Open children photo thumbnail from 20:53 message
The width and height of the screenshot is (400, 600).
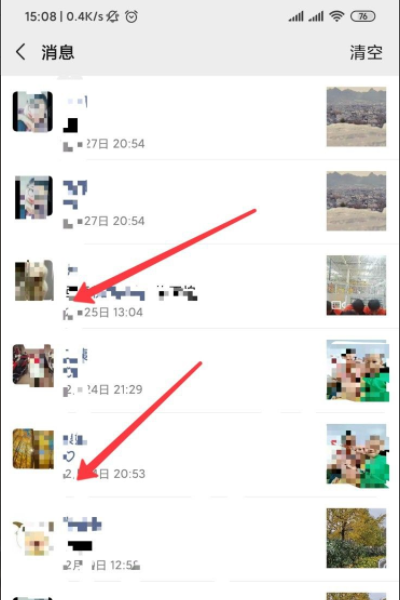[x=358, y=455]
